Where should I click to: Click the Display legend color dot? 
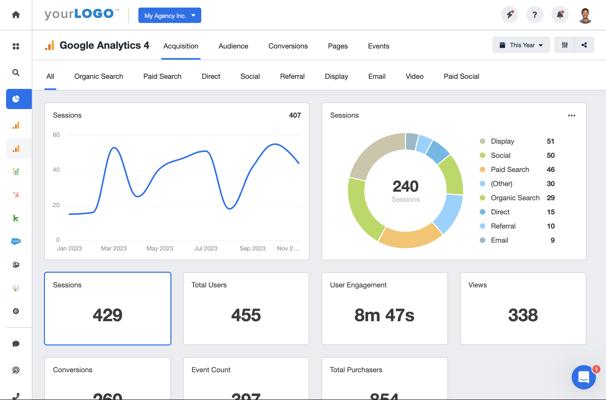(482, 142)
